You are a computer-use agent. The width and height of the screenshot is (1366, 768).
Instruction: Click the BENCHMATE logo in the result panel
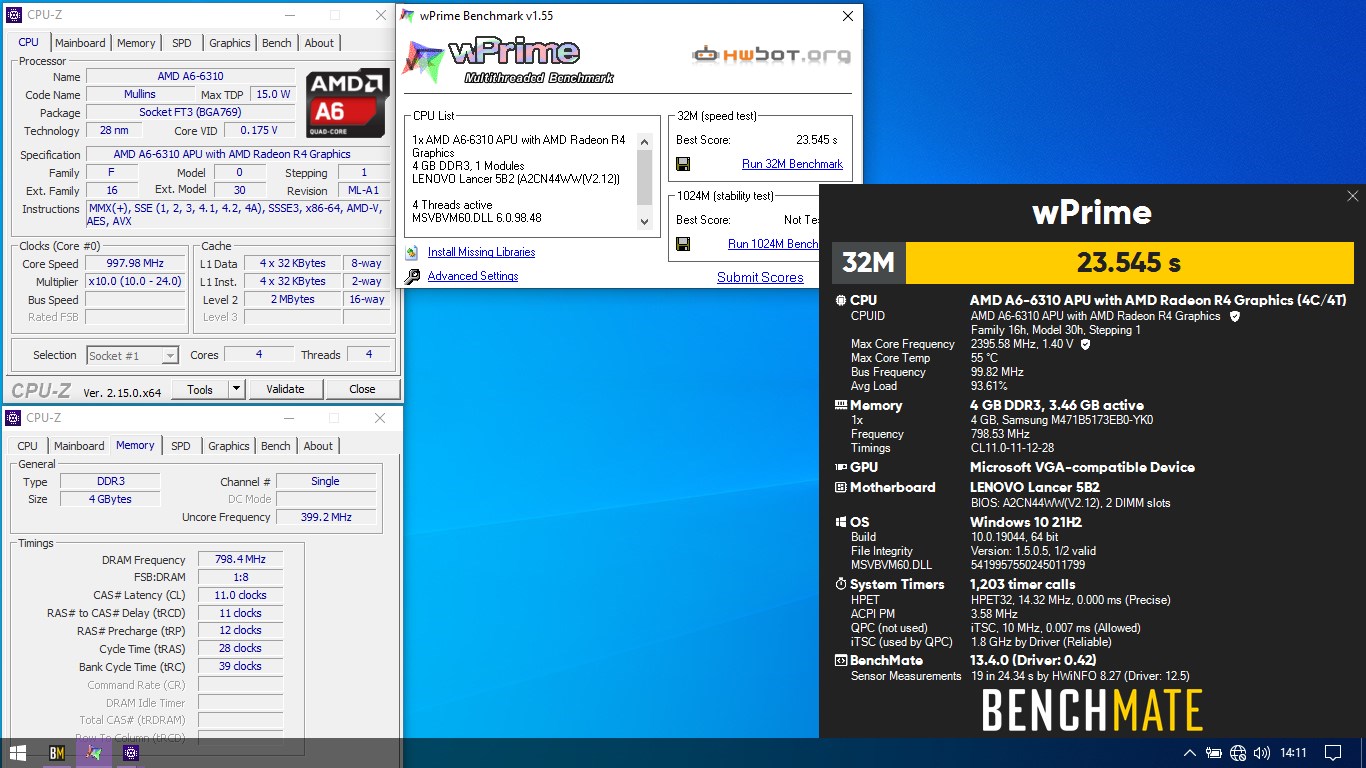[1092, 711]
